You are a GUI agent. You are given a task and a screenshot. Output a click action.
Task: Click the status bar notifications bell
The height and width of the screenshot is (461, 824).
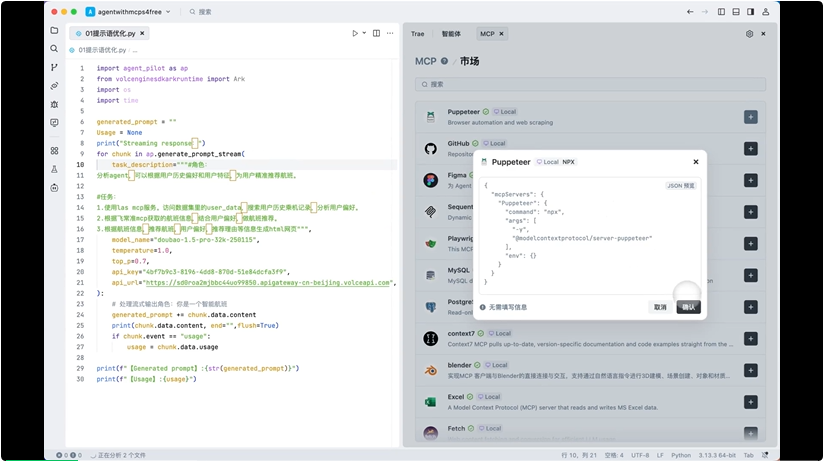(x=765, y=455)
